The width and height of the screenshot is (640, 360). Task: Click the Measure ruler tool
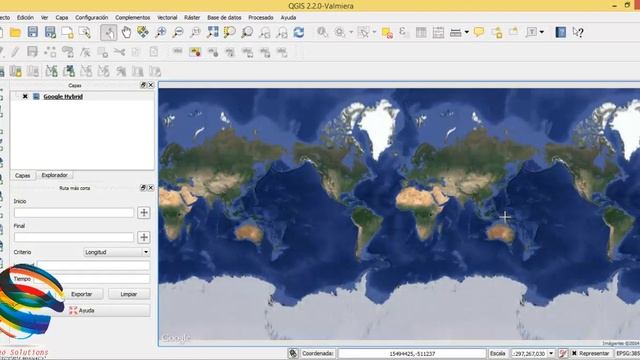456,32
